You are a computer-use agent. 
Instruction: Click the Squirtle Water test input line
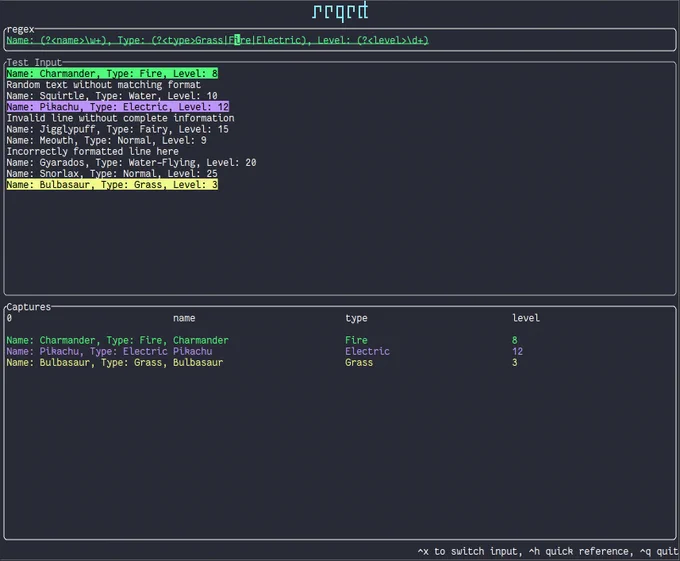(112, 96)
